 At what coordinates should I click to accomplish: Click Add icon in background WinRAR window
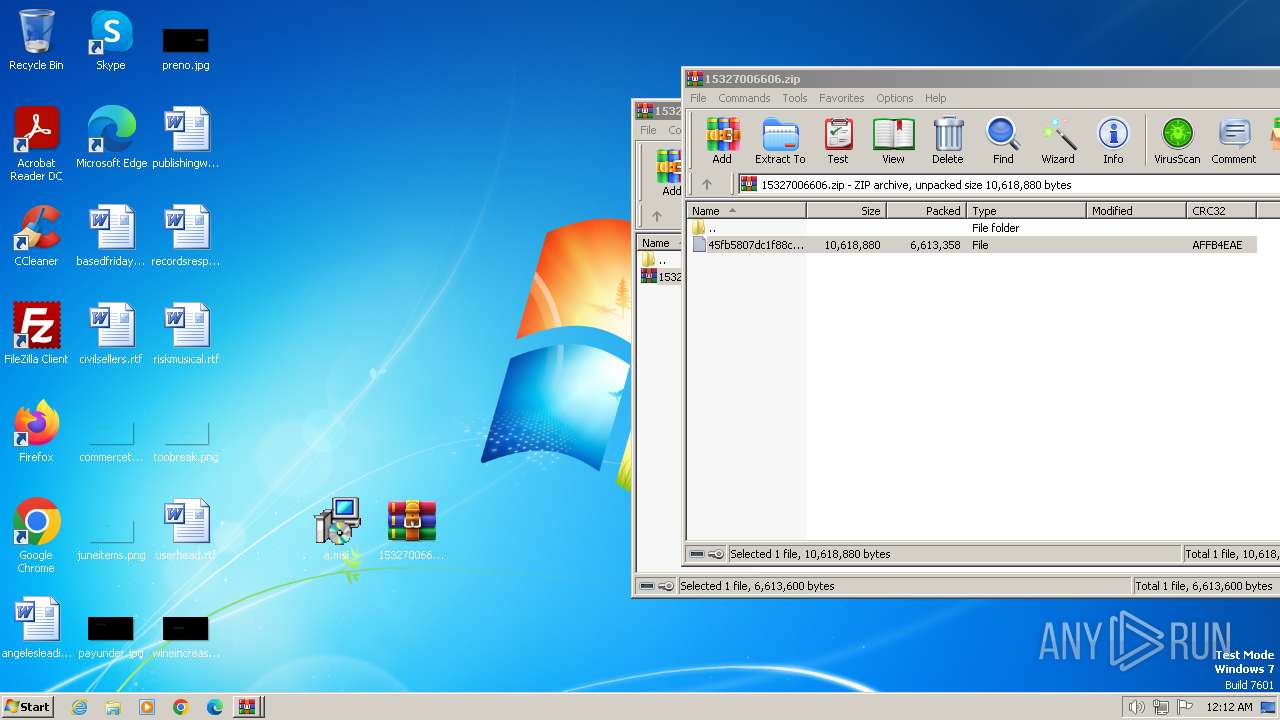669,172
